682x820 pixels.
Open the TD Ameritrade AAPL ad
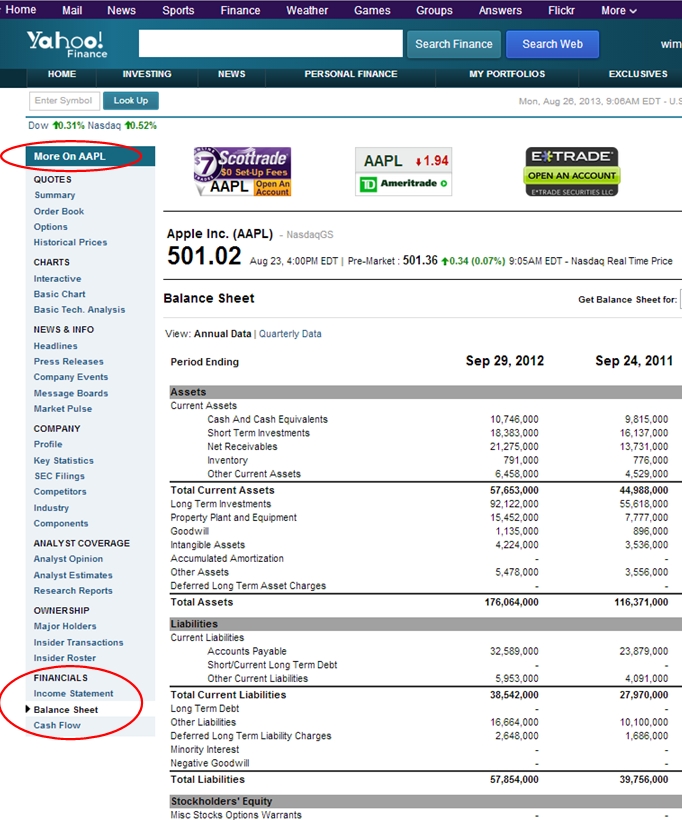point(403,172)
